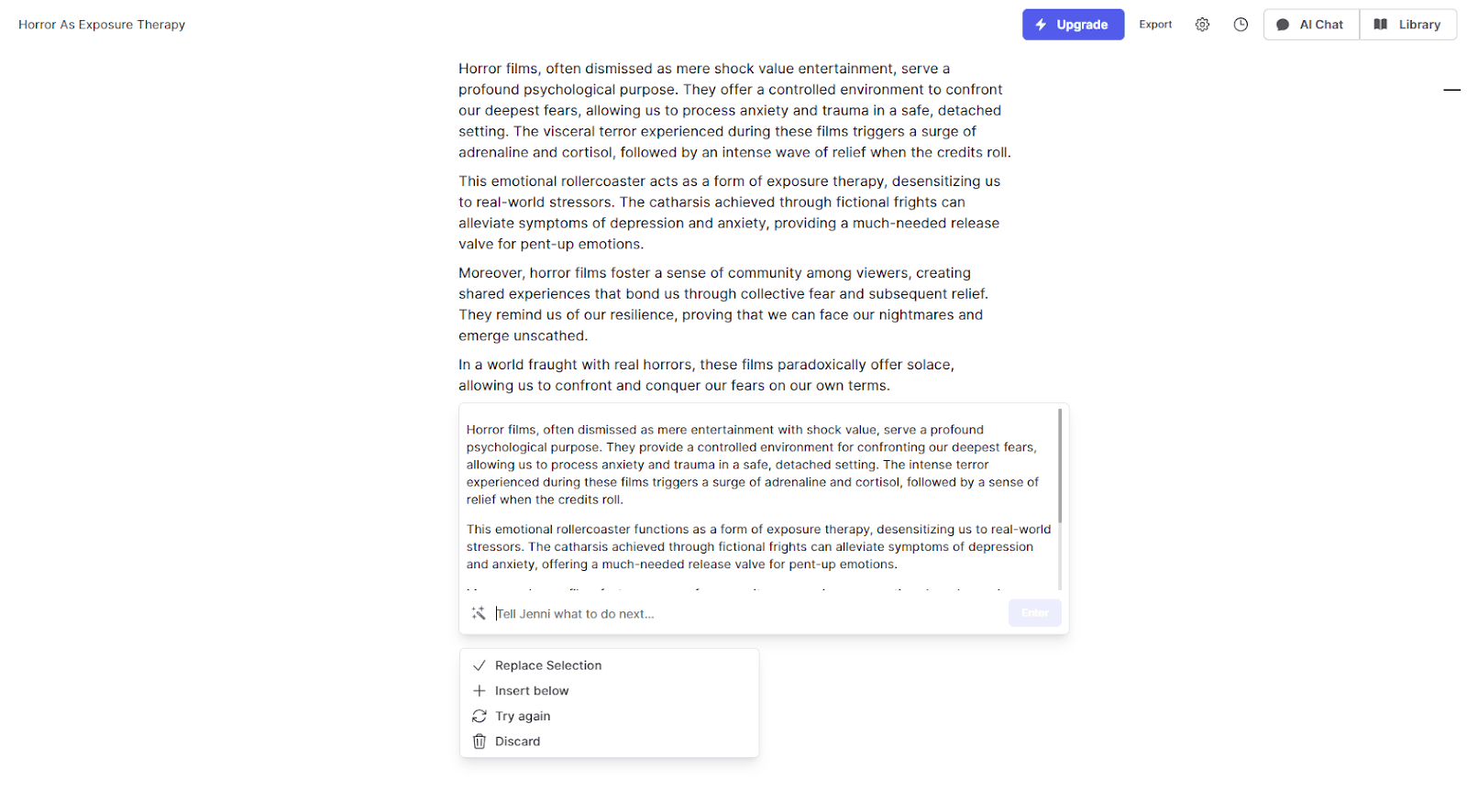This screenshot has height=812, width=1467.
Task: Click the Export link in the header
Action: (x=1155, y=25)
